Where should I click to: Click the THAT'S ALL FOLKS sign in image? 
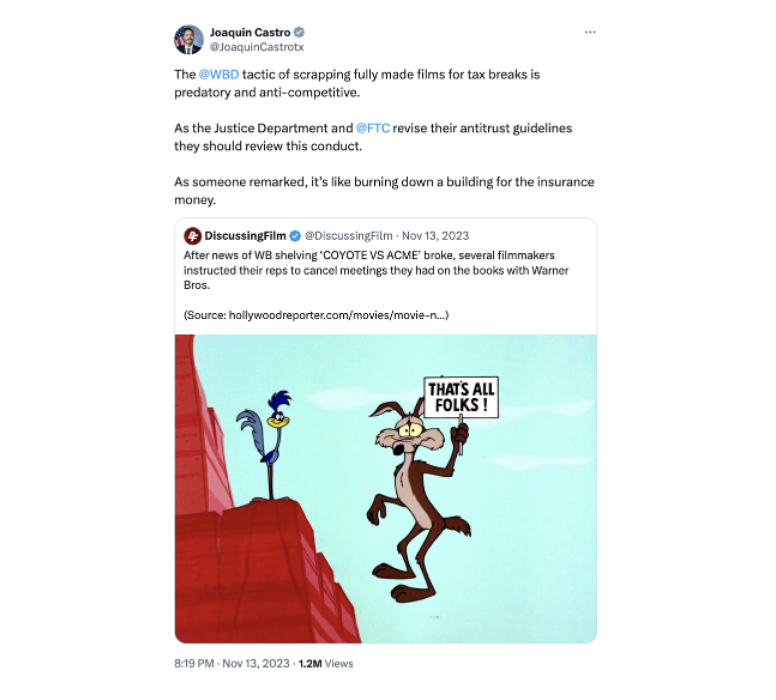pos(461,397)
